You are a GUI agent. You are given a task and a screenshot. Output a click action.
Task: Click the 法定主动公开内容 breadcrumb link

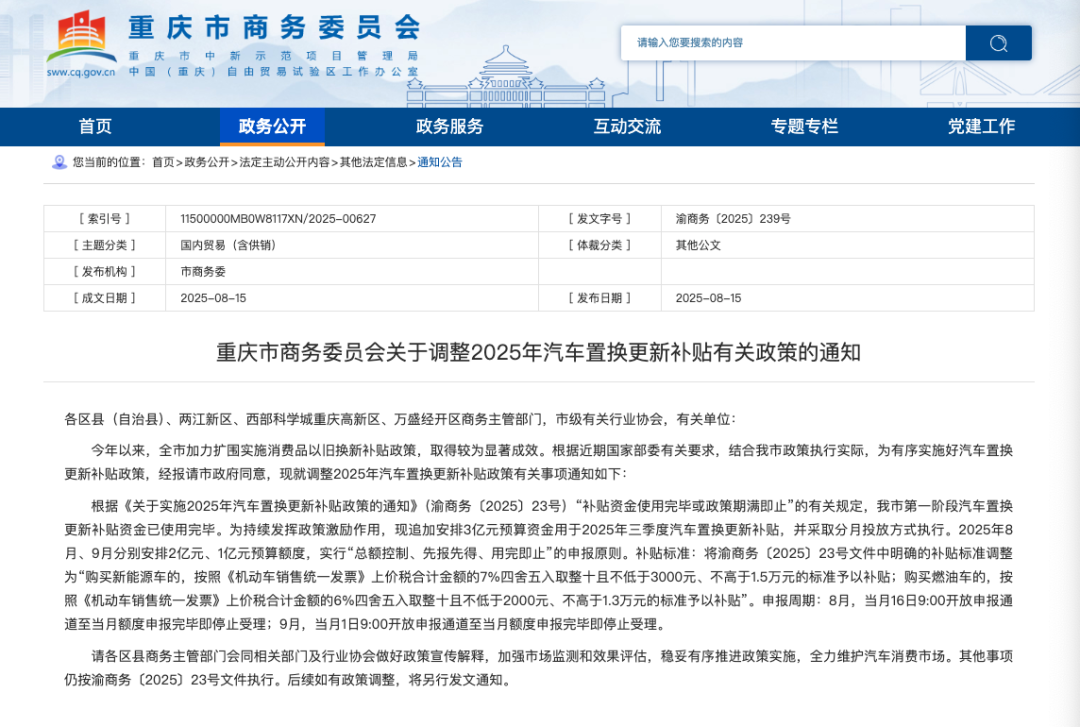pos(284,163)
